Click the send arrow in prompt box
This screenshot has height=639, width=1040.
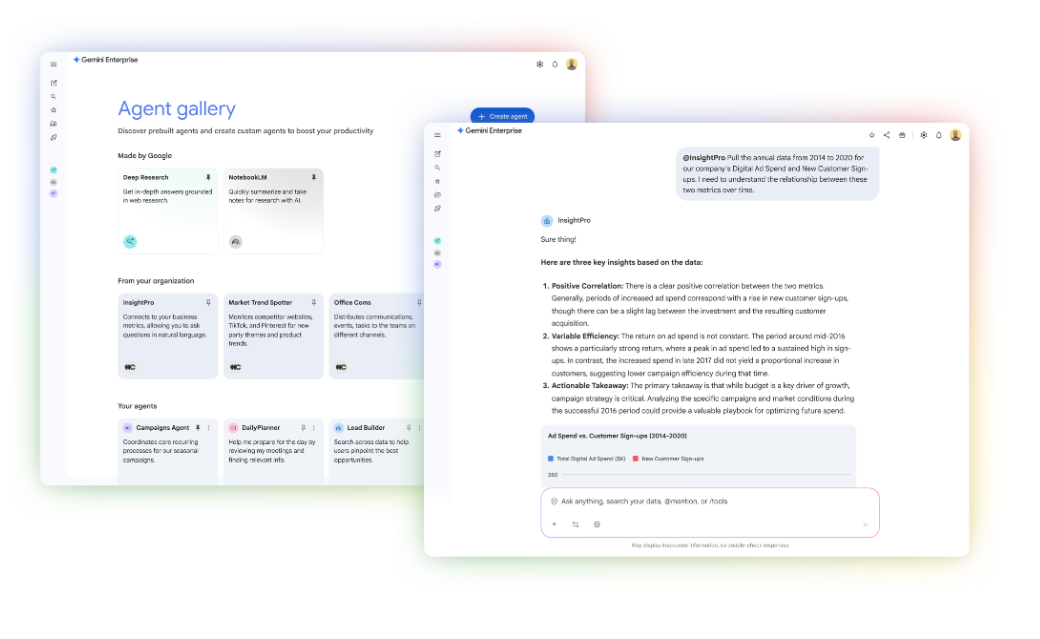click(x=865, y=524)
